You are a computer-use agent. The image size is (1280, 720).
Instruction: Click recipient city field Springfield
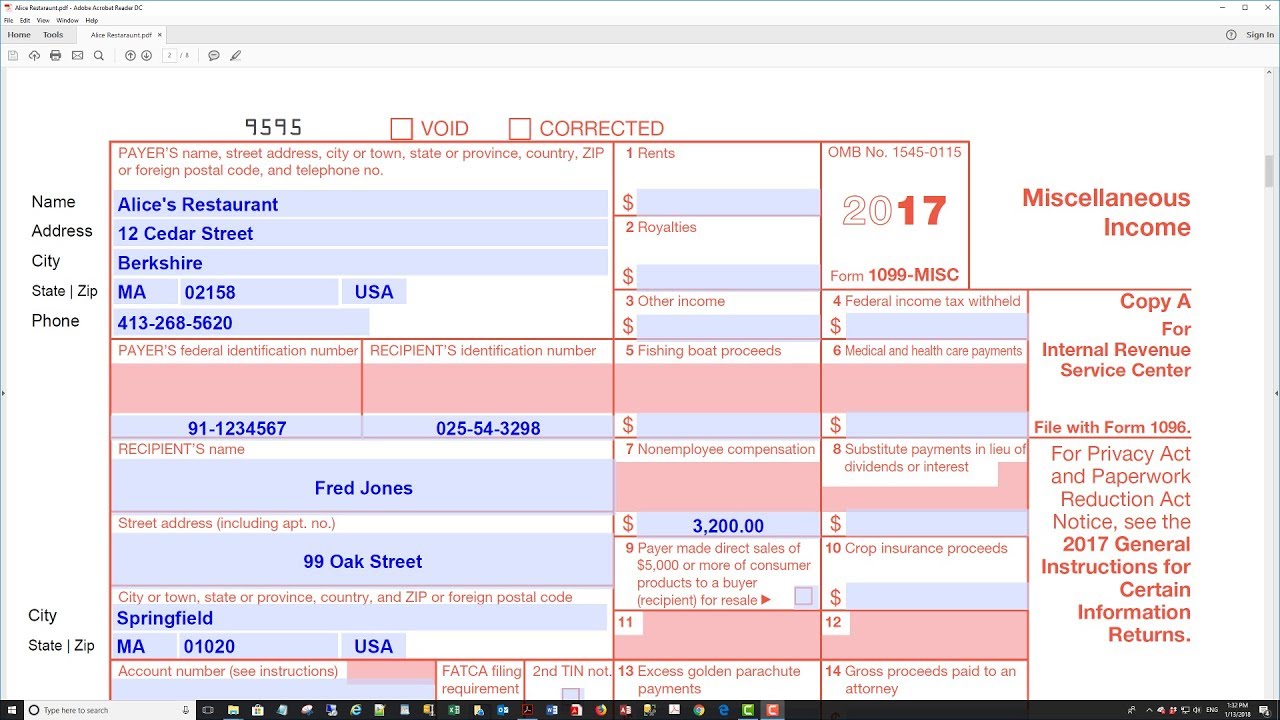[x=360, y=618]
